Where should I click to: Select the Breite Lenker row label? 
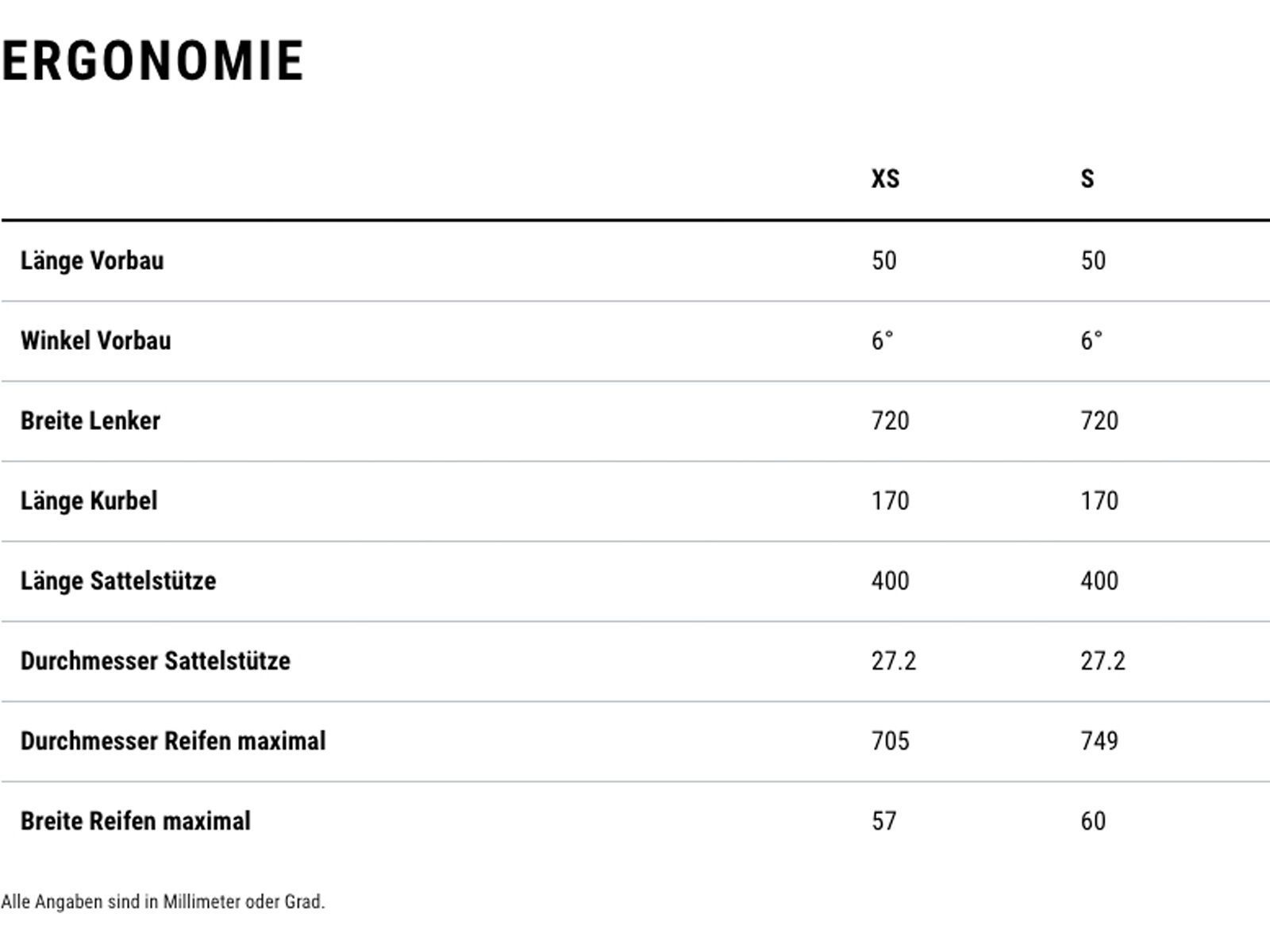(x=90, y=421)
